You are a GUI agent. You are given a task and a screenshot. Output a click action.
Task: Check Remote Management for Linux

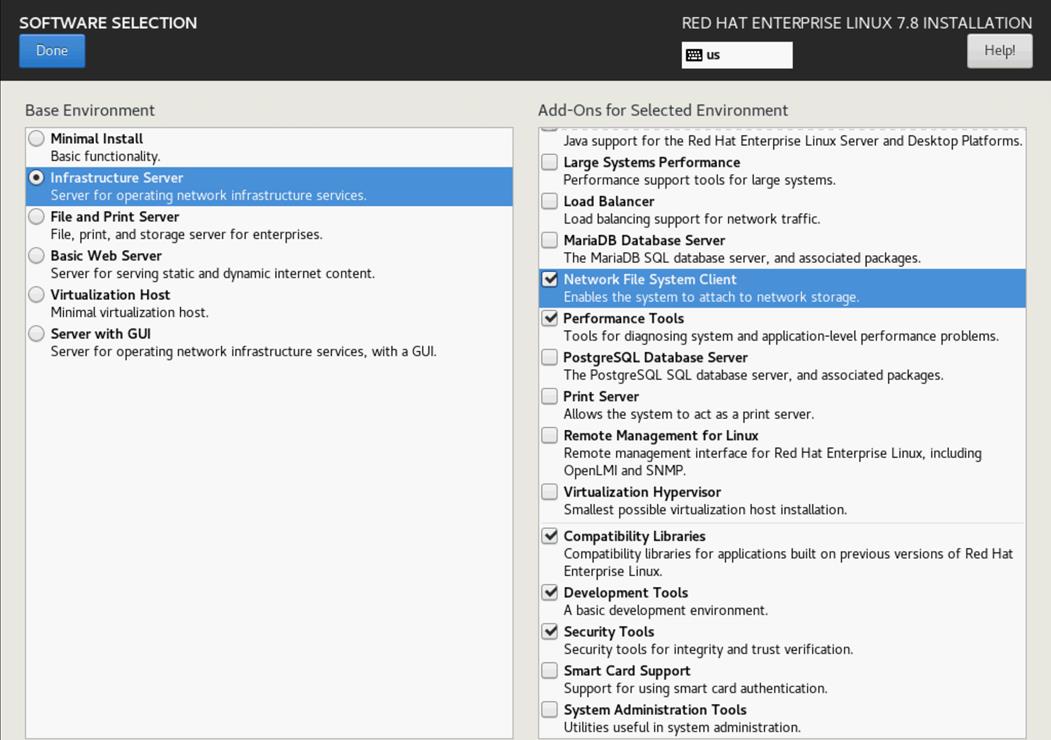(x=549, y=435)
